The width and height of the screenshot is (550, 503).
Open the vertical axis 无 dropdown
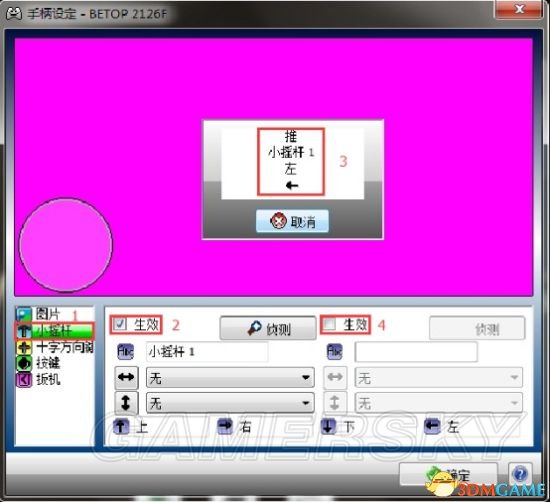click(x=230, y=403)
